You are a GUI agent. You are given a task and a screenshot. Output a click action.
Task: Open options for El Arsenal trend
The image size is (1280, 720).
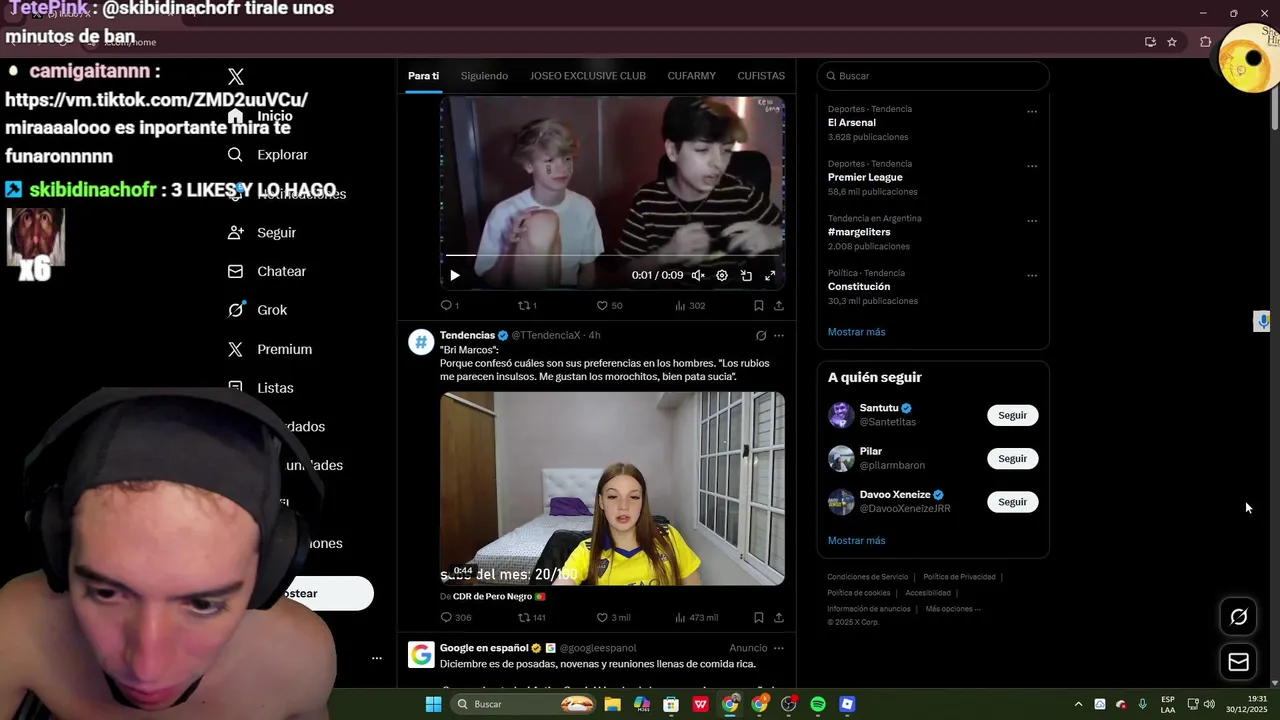[x=1032, y=111]
